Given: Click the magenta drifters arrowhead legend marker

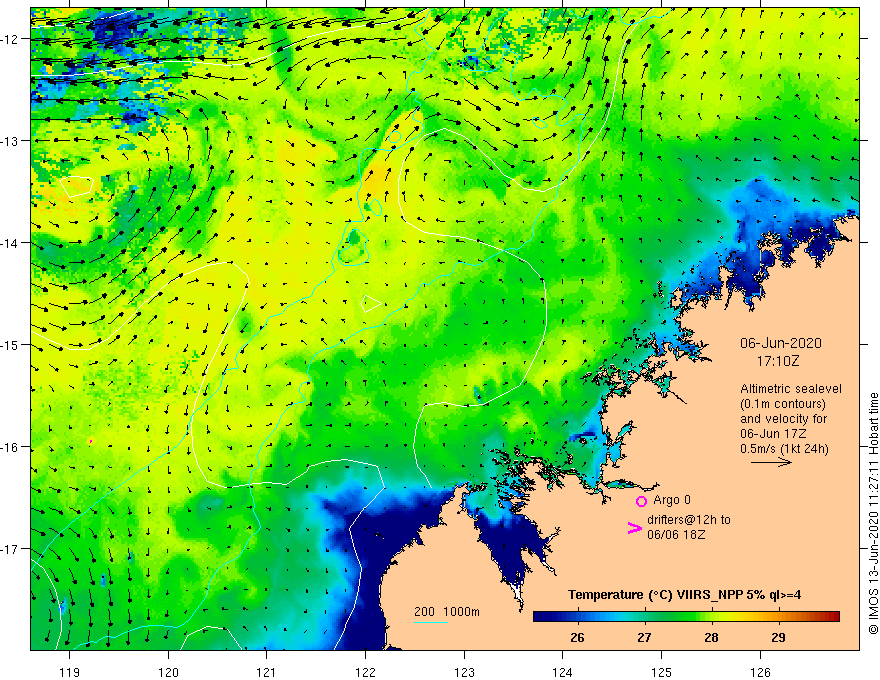Looking at the screenshot, I should coord(634,527).
